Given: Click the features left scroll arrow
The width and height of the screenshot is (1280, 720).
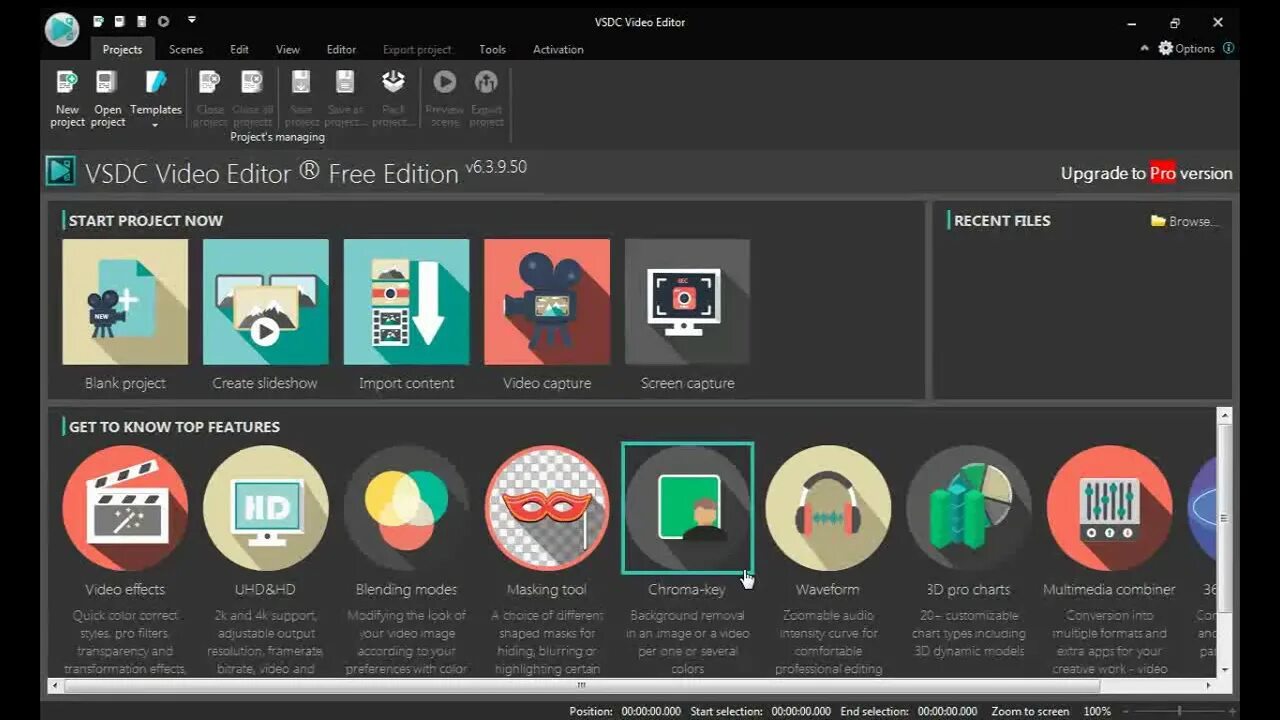Looking at the screenshot, I should pos(56,686).
